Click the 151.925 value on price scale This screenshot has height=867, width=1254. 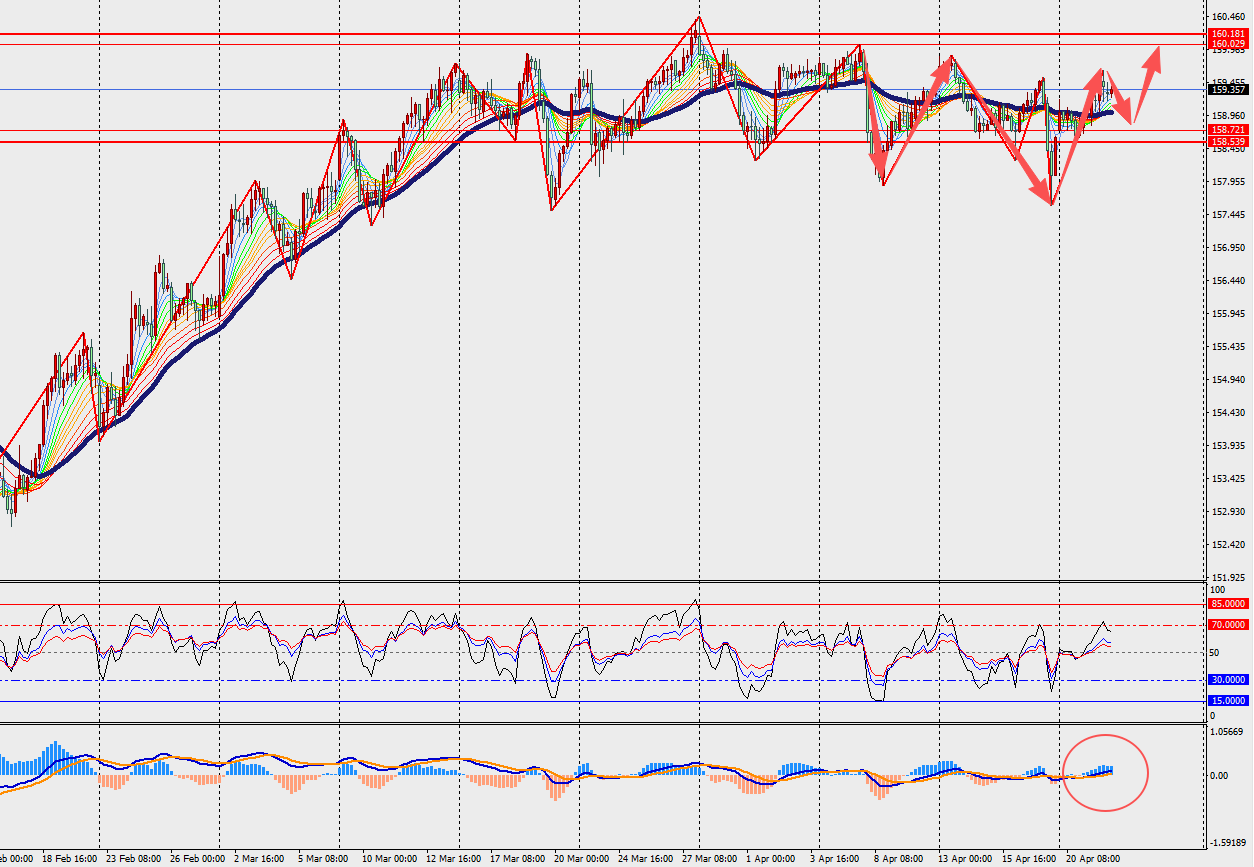pos(1227,578)
